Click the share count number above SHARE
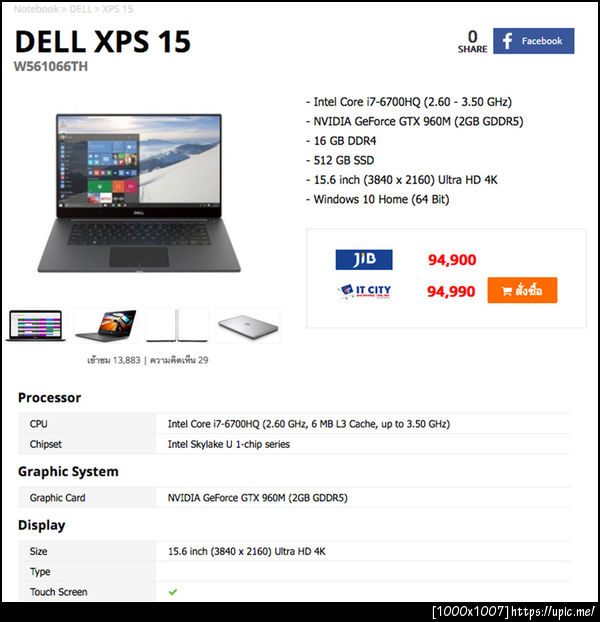 [x=472, y=36]
